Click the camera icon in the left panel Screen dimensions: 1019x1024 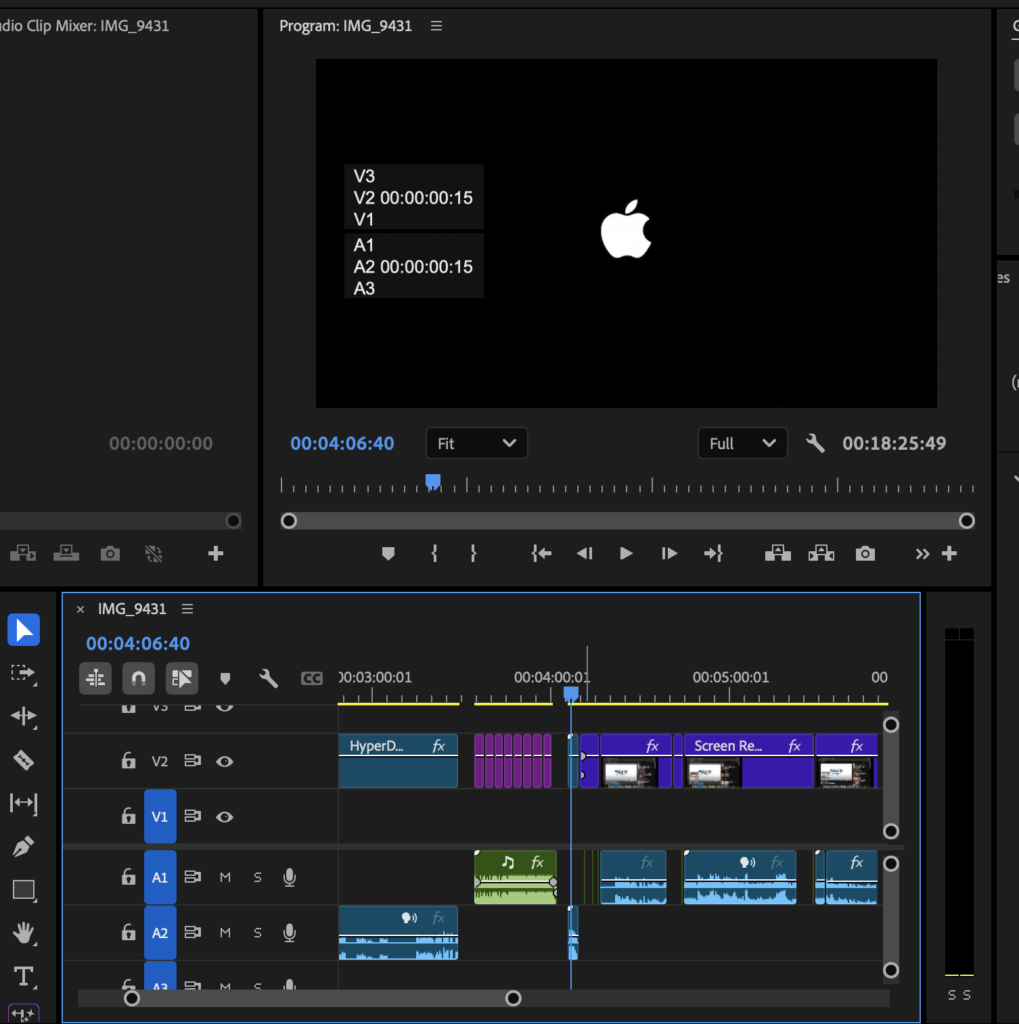pyautogui.click(x=110, y=554)
